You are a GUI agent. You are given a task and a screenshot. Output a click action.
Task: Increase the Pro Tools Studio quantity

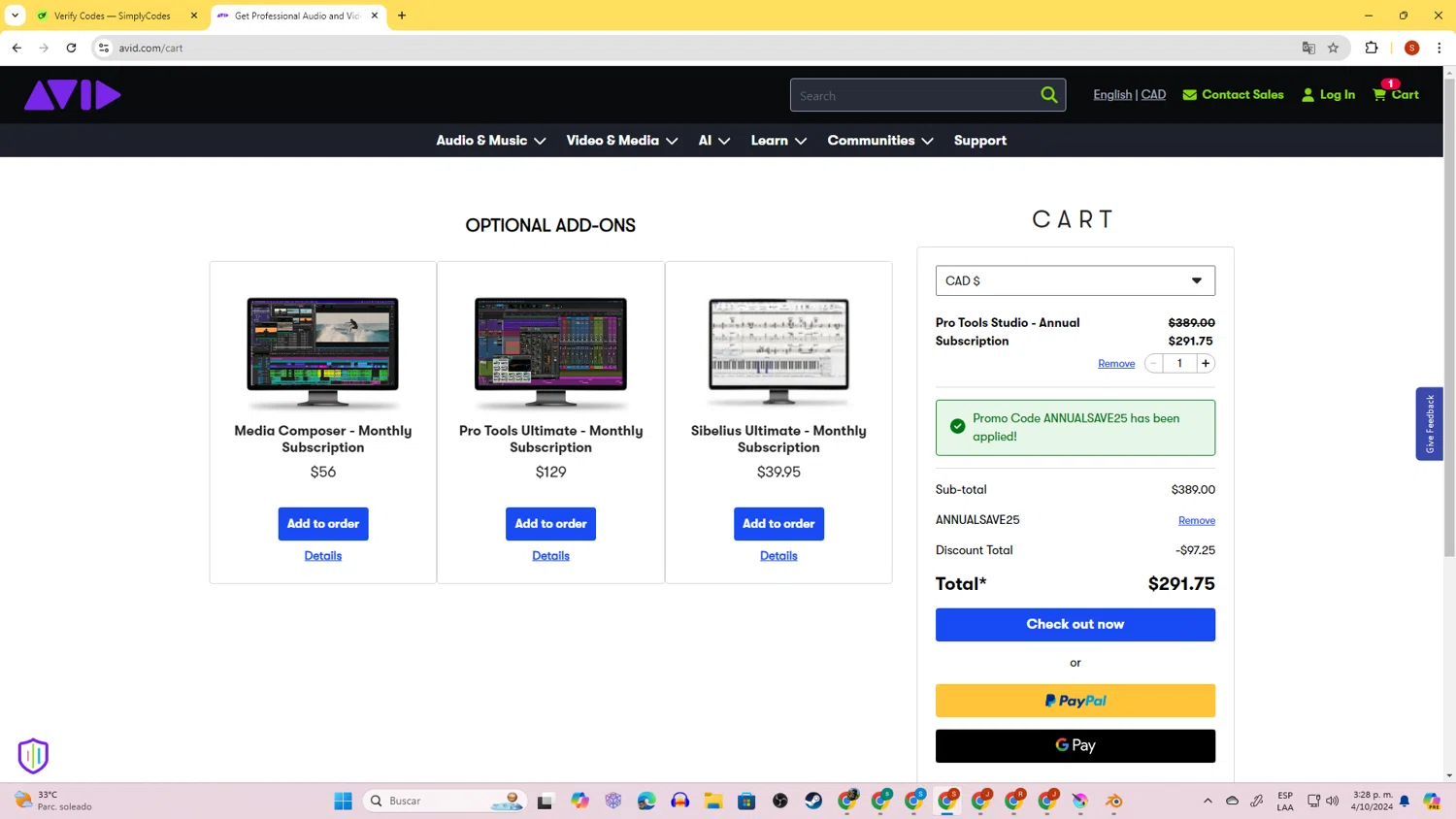pos(1206,363)
